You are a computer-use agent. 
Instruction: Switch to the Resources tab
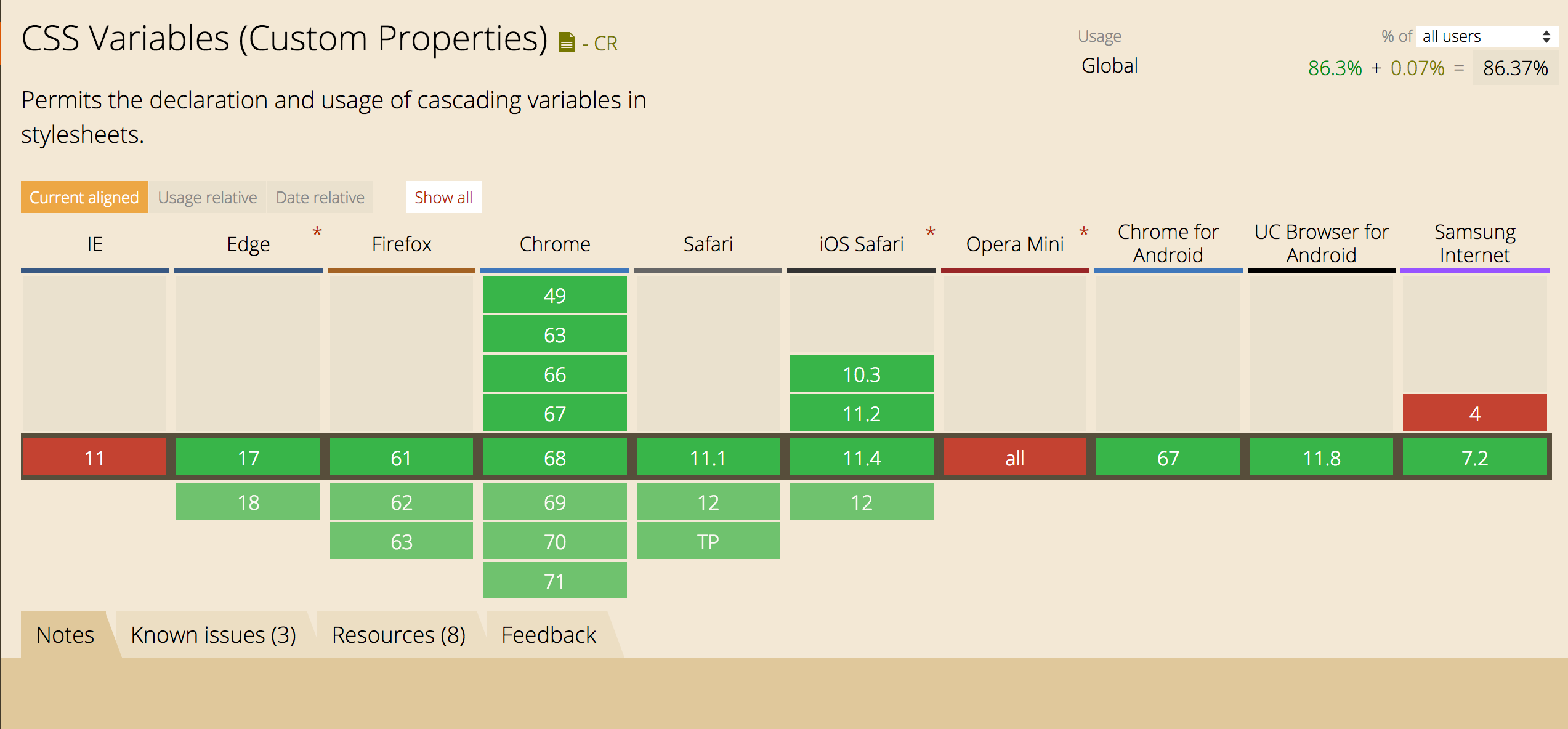(398, 634)
